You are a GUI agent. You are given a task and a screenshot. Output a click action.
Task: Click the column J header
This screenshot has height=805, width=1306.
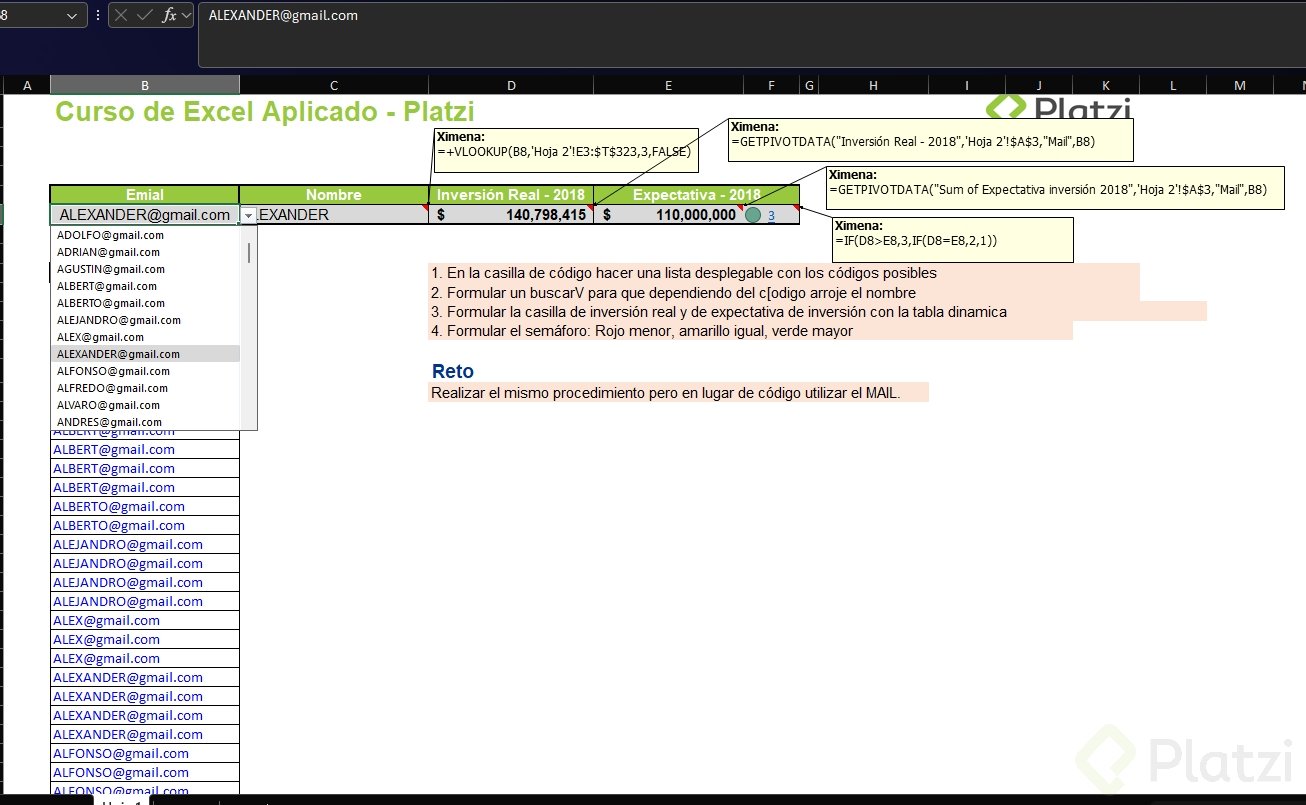point(1039,85)
